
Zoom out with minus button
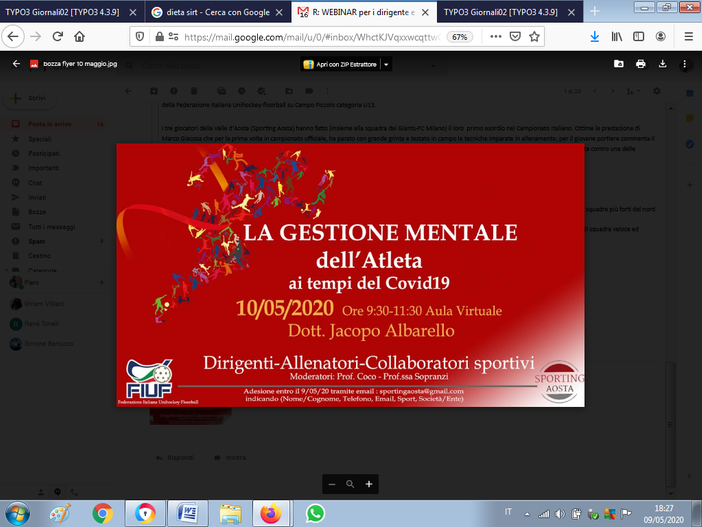pos(332,484)
